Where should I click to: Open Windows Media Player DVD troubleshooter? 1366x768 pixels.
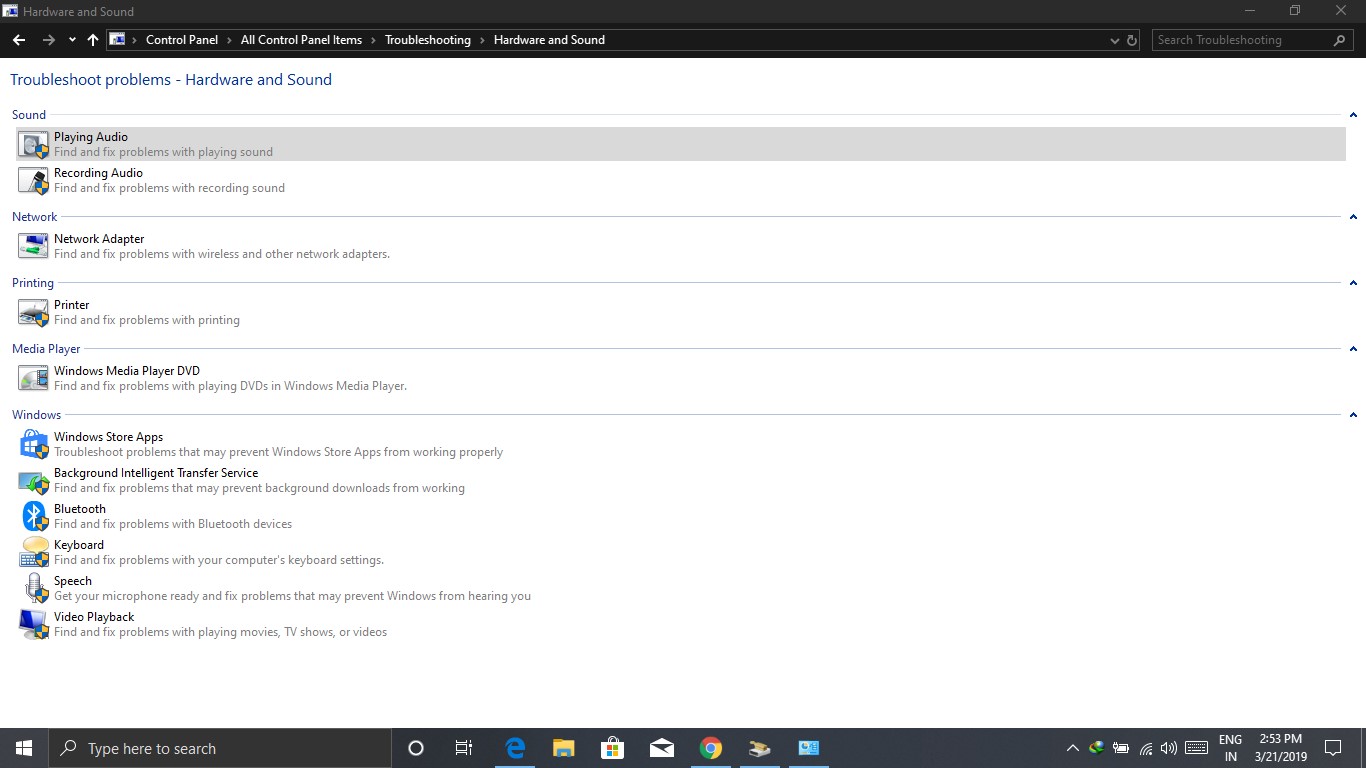127,371
